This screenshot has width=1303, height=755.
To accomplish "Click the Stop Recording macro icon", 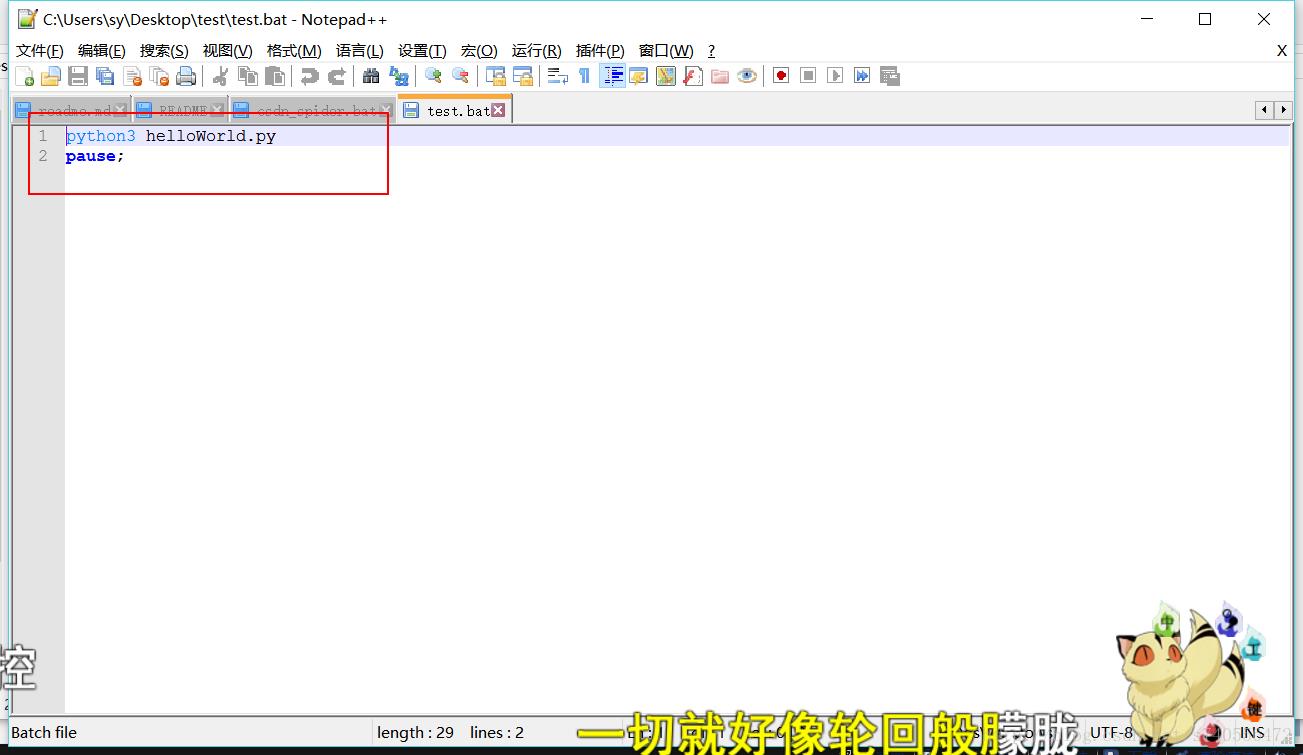I will coord(808,76).
